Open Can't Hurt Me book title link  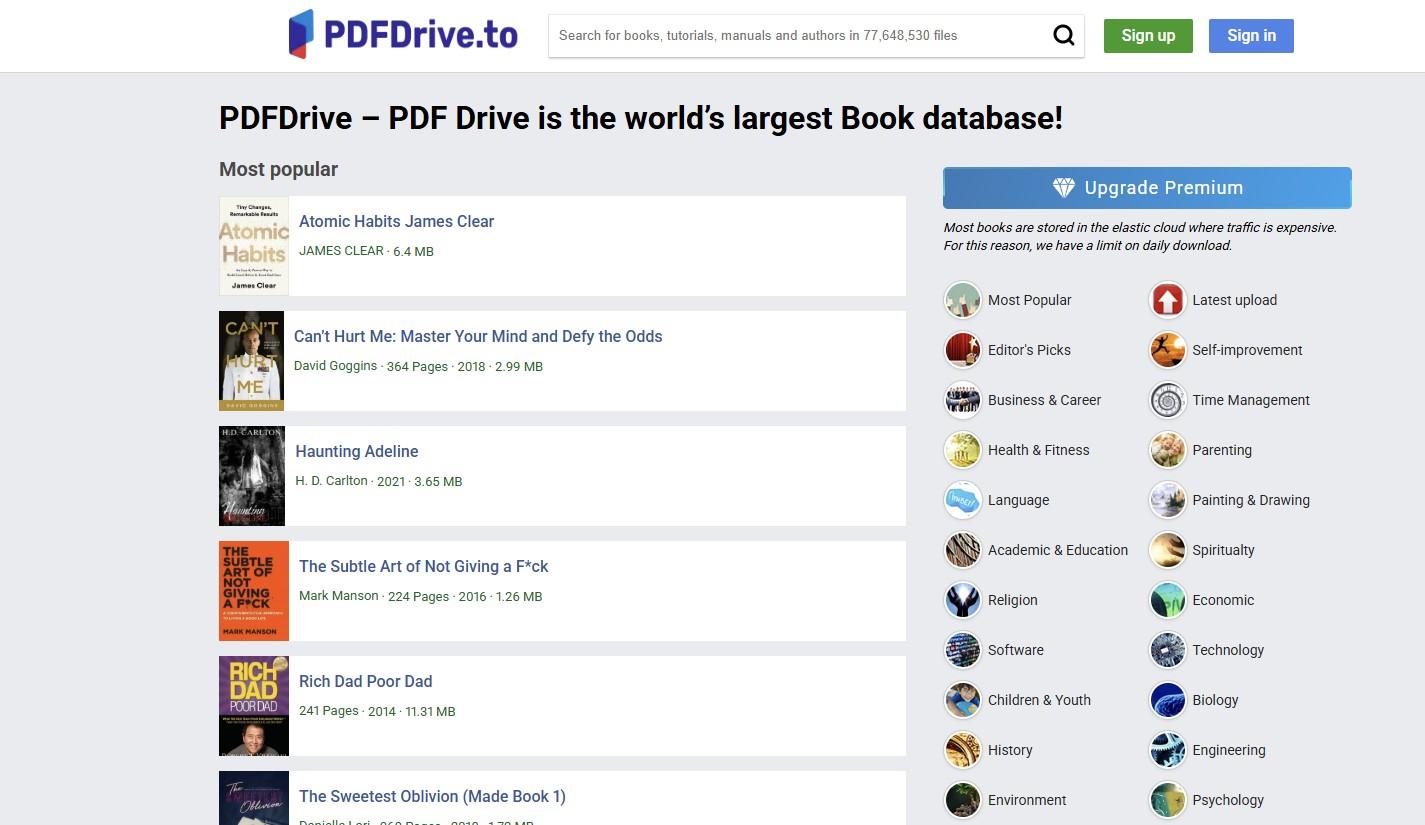478,336
